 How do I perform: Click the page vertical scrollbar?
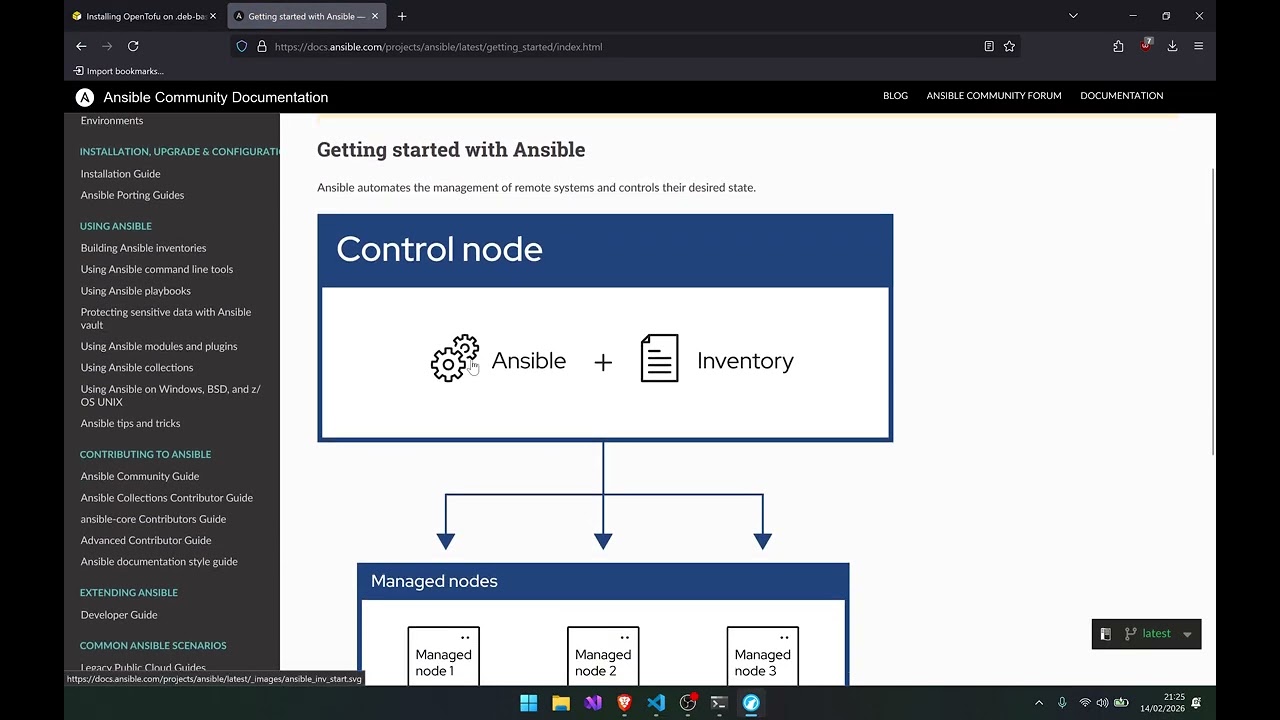[x=1213, y=310]
